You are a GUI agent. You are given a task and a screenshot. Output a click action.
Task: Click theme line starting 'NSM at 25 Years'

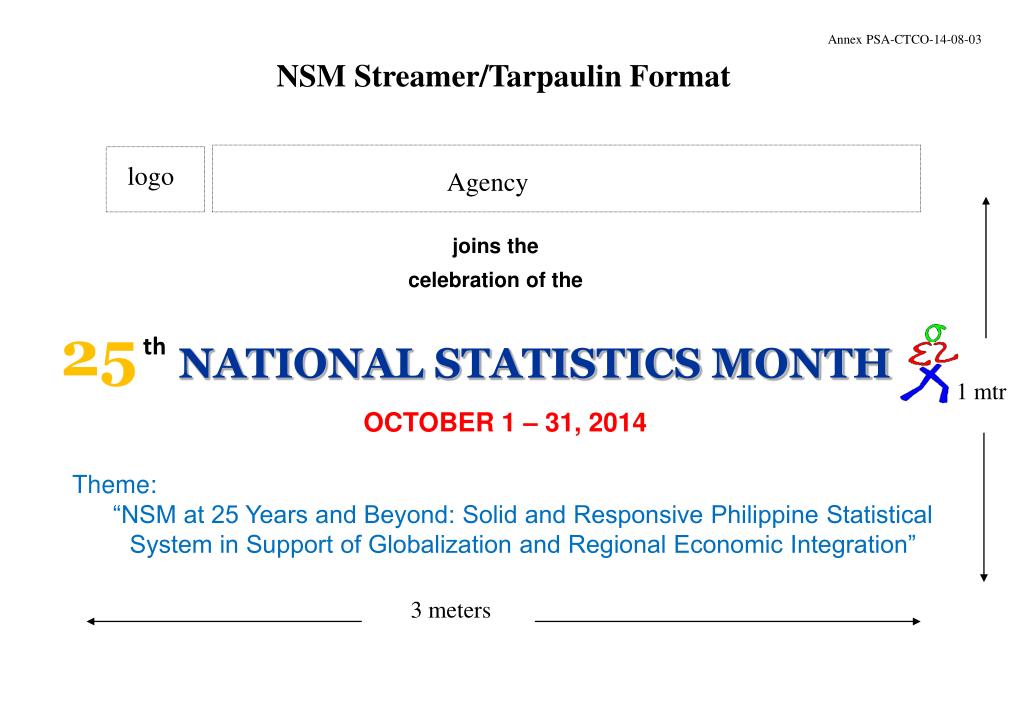(523, 515)
